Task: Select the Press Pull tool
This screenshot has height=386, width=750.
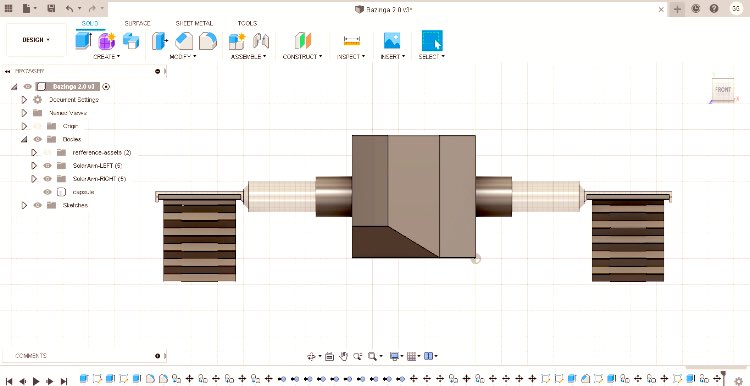Action: click(x=160, y=41)
